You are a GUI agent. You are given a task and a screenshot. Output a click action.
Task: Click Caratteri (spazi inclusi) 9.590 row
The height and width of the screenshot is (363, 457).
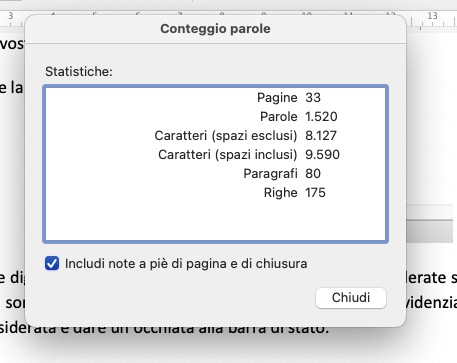[216, 155]
